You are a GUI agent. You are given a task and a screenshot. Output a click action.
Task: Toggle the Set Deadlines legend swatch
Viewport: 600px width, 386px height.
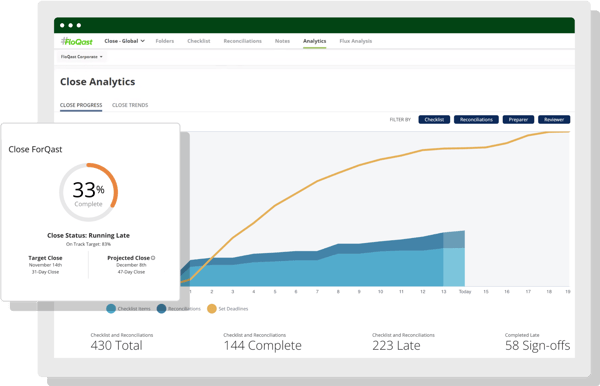(212, 309)
